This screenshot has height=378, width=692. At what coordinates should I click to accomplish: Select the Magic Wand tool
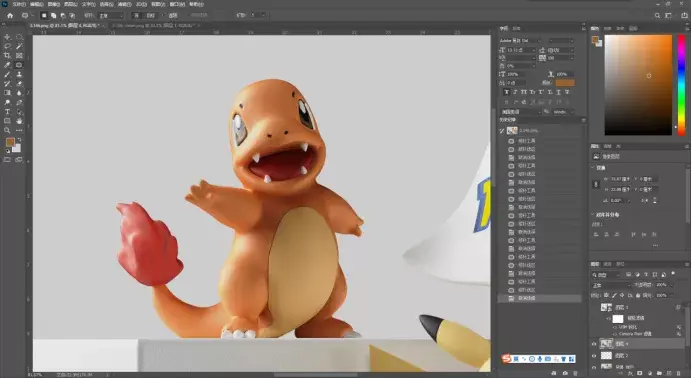[x=19, y=46]
